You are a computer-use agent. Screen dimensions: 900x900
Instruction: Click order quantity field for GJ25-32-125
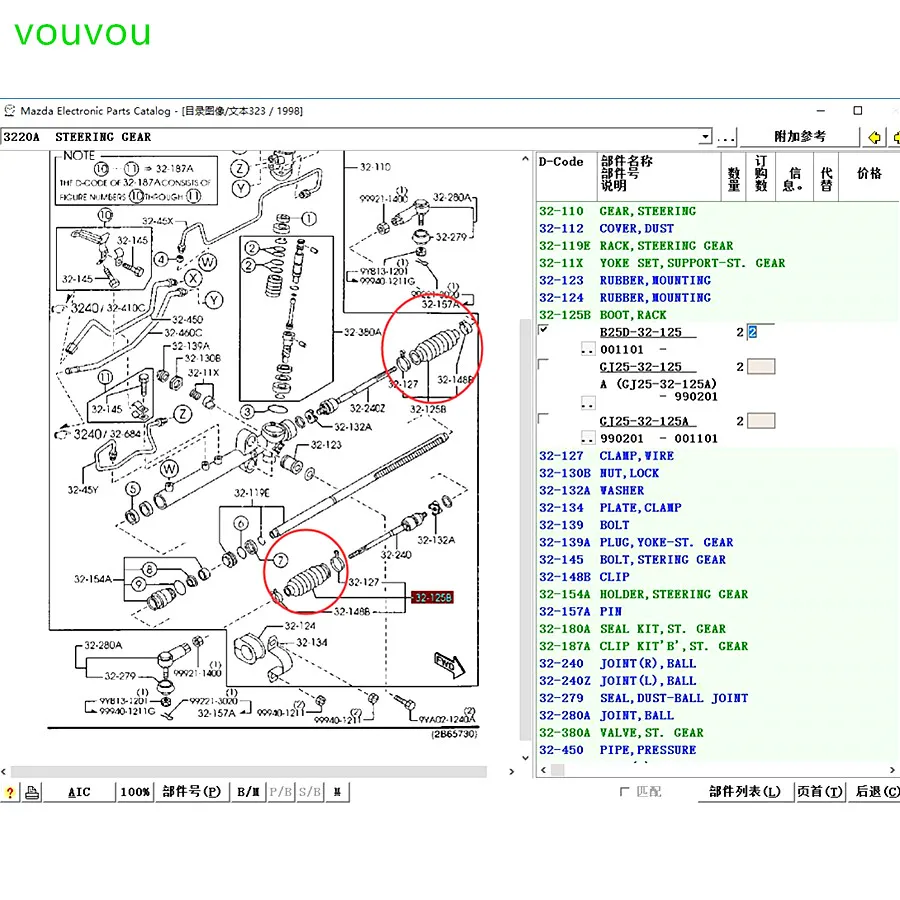761,366
